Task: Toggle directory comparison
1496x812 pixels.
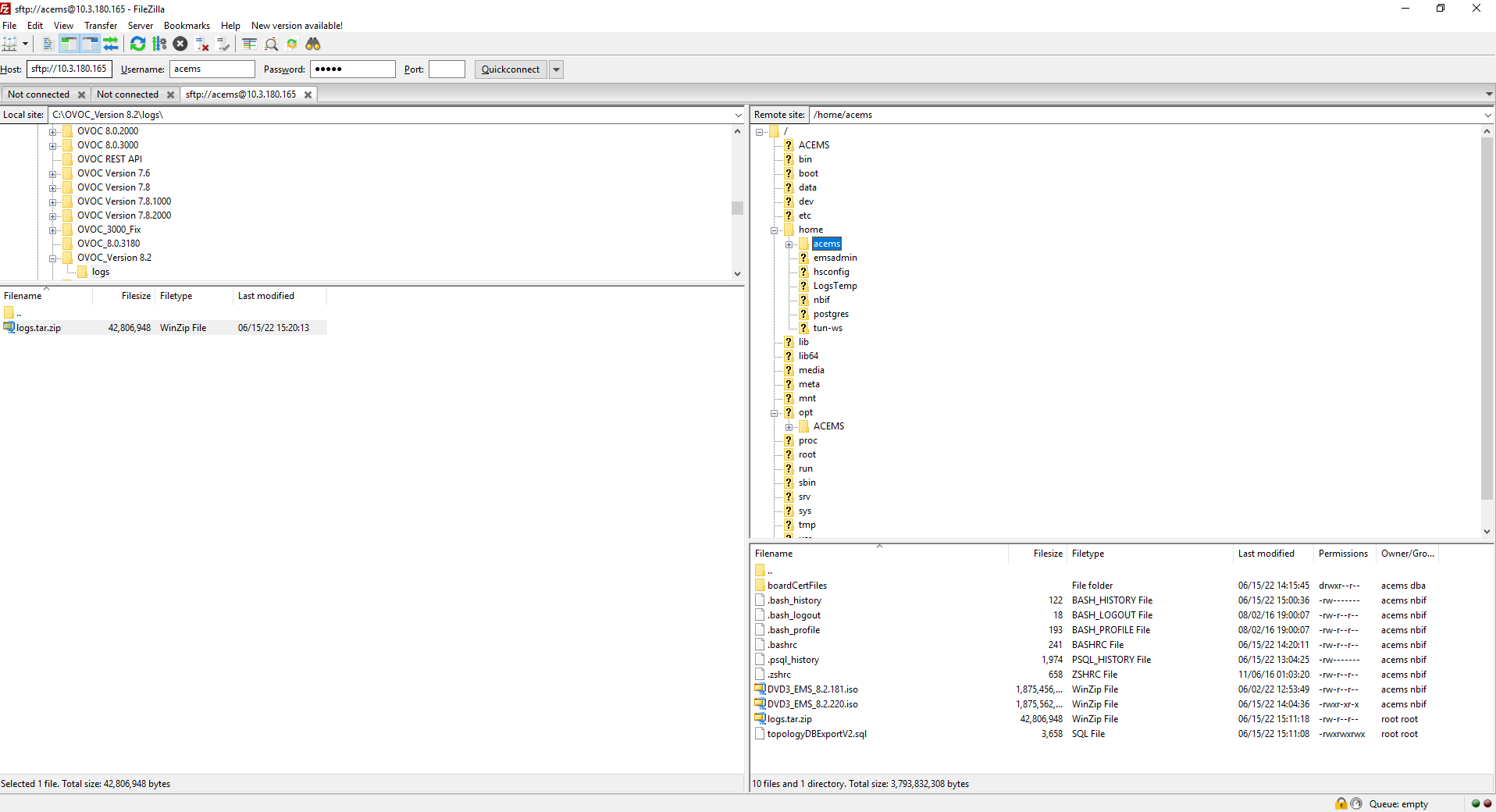Action: pyautogui.click(x=271, y=45)
